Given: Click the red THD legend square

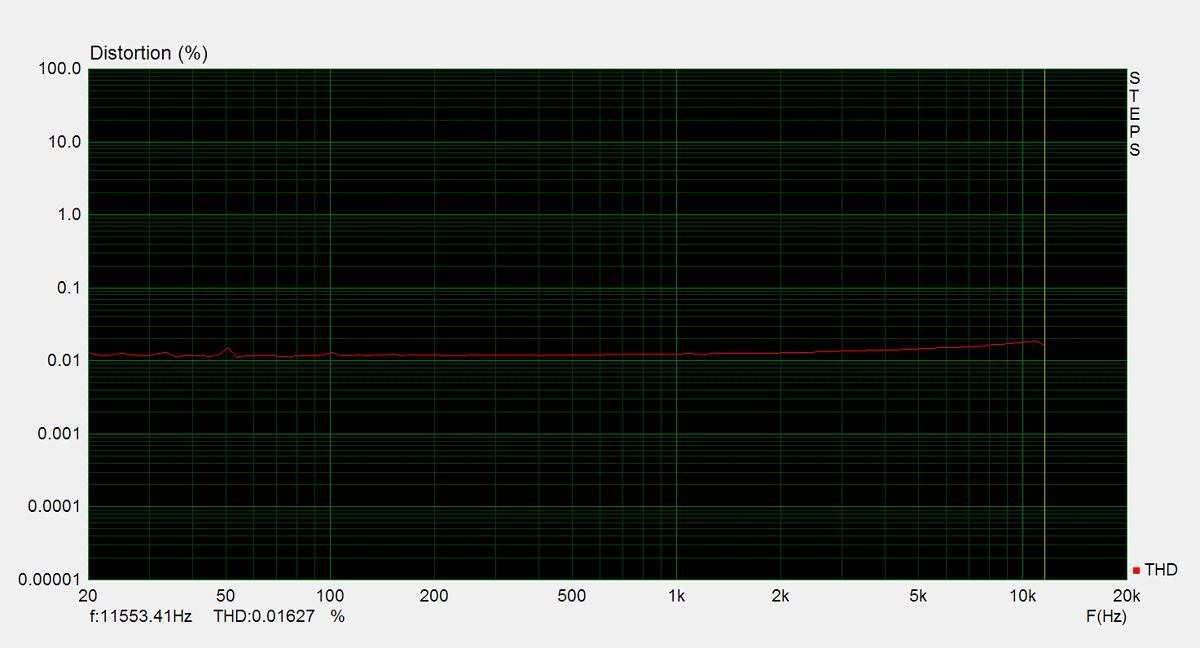Looking at the screenshot, I should click(1137, 571).
